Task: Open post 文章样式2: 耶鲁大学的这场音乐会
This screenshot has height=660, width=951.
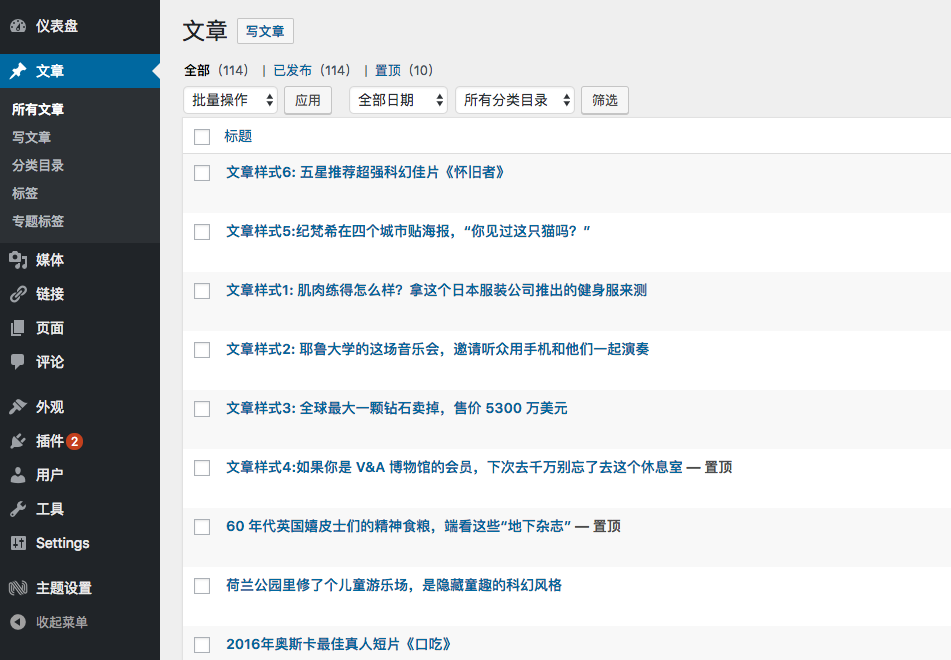Action: (438, 349)
